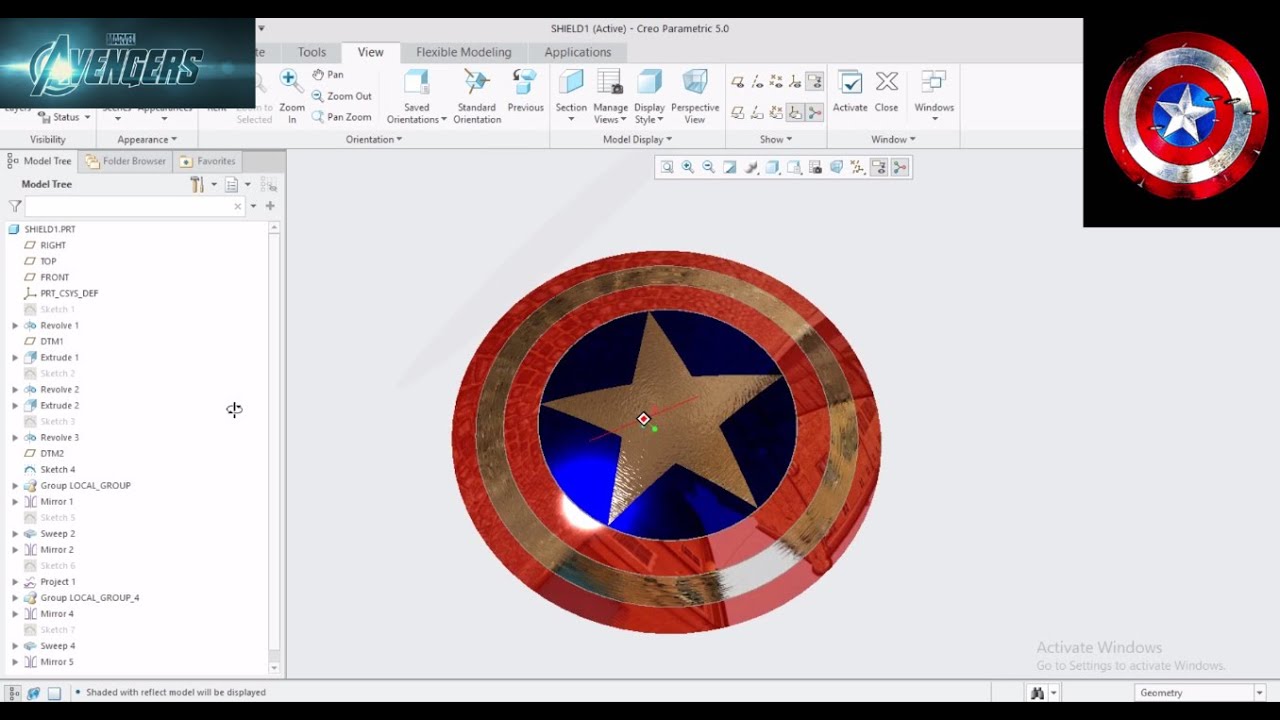
Task: Reset to Standard Orientation
Action: pos(477,97)
